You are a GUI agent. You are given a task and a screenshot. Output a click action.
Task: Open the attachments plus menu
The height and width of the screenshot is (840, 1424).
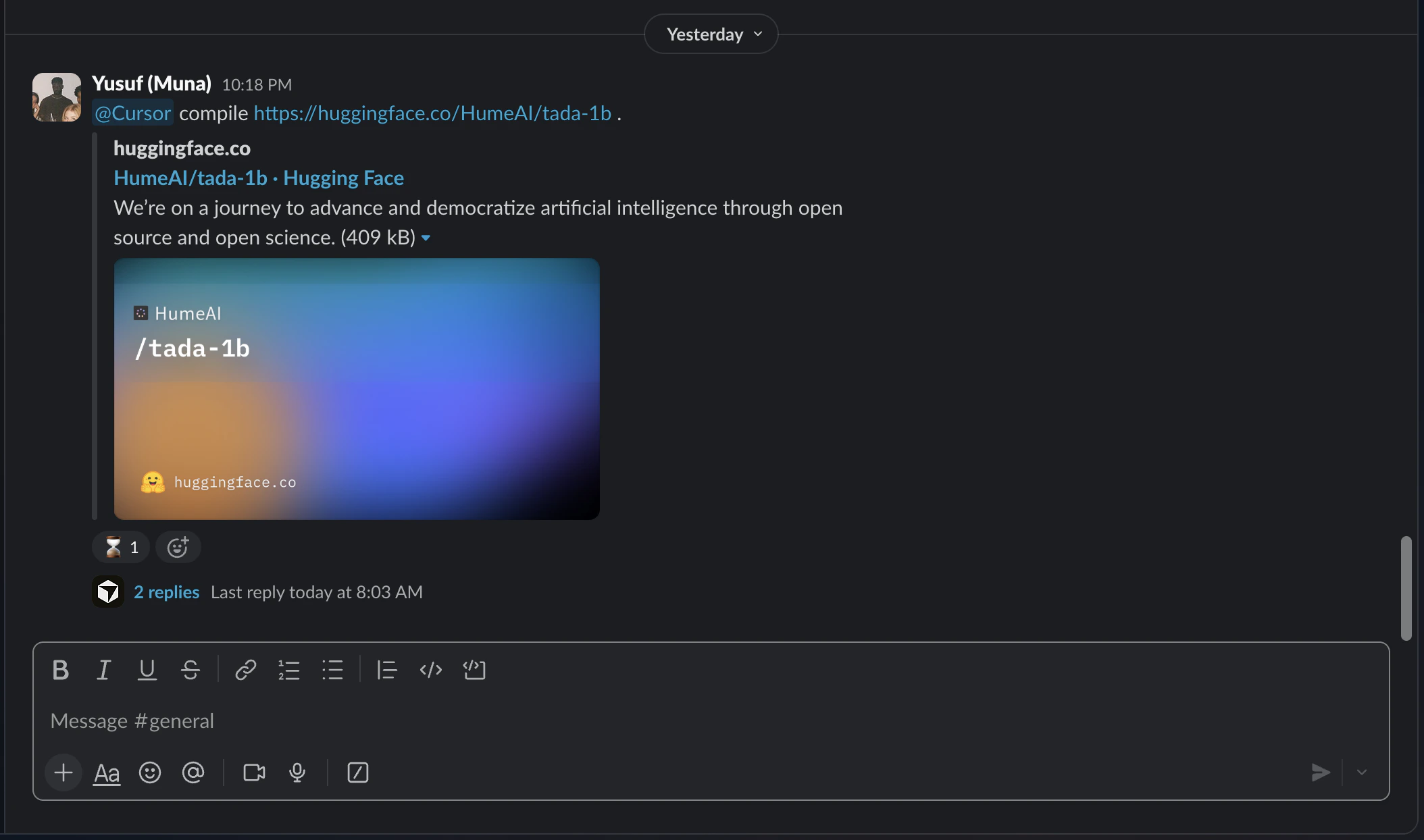(63, 772)
